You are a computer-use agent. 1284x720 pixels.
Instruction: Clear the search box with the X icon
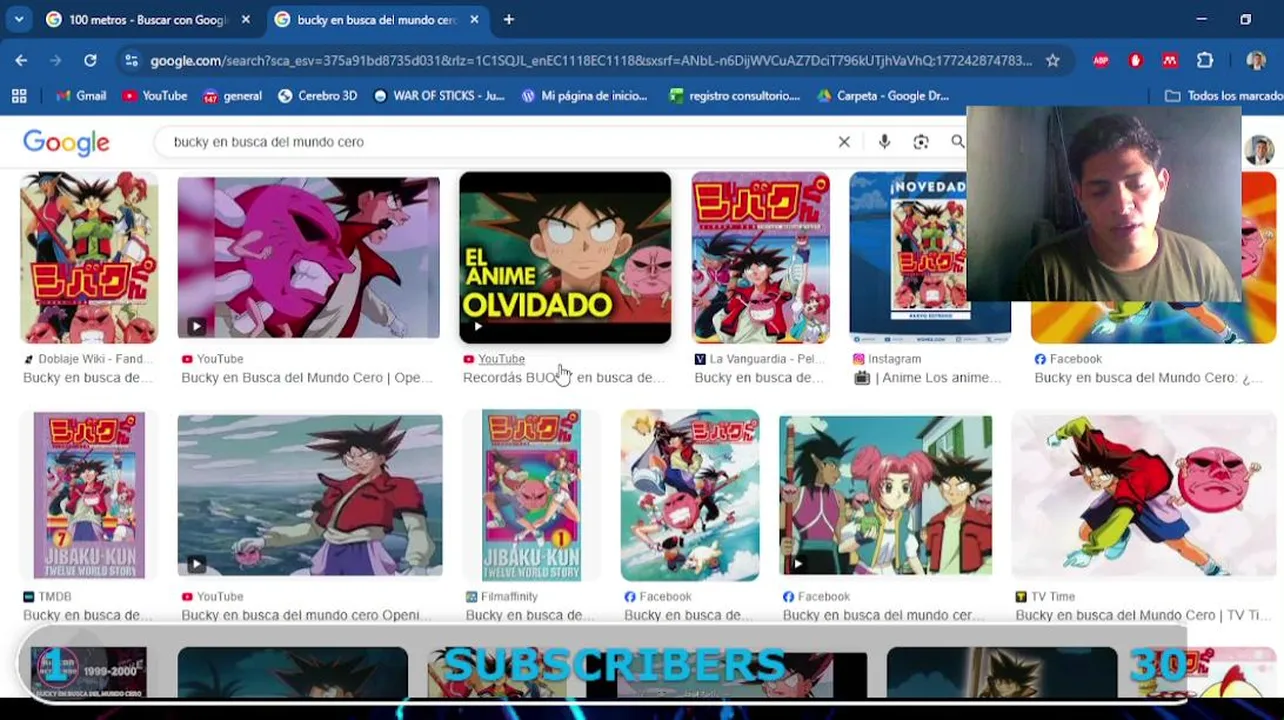point(844,142)
